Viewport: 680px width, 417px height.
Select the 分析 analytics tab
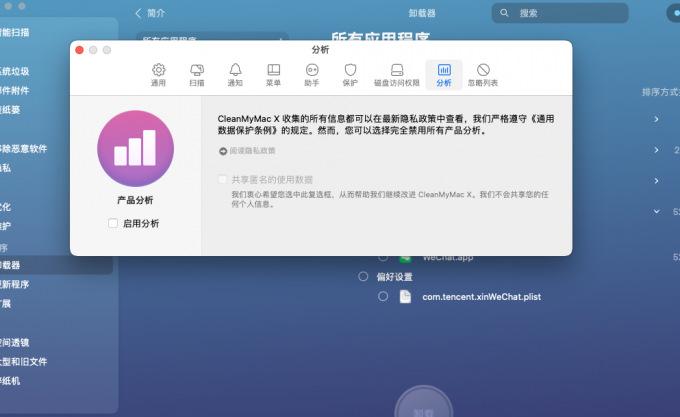coord(444,75)
